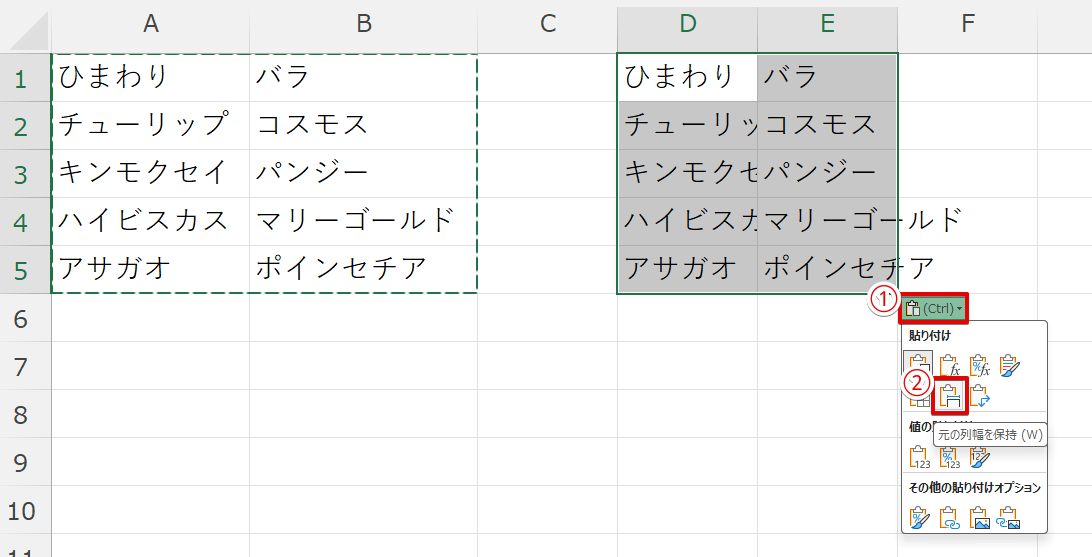The width and height of the screenshot is (1092, 557).
Task: Select the Paste as Picture option
Action: pos(979,517)
